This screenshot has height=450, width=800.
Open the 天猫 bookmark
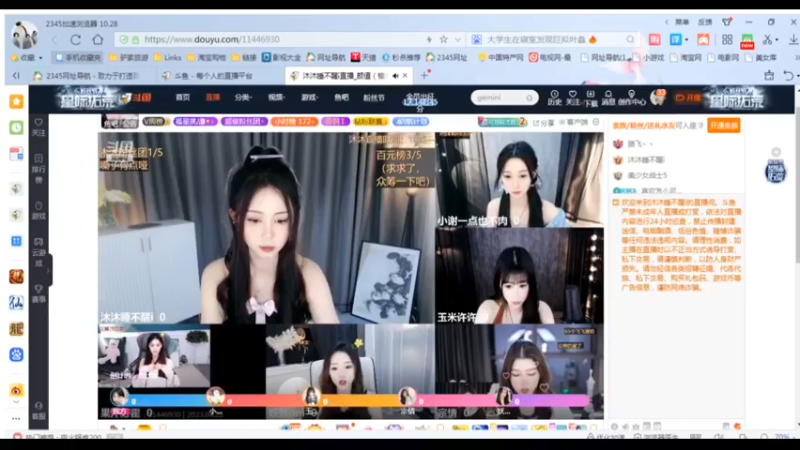tap(363, 58)
